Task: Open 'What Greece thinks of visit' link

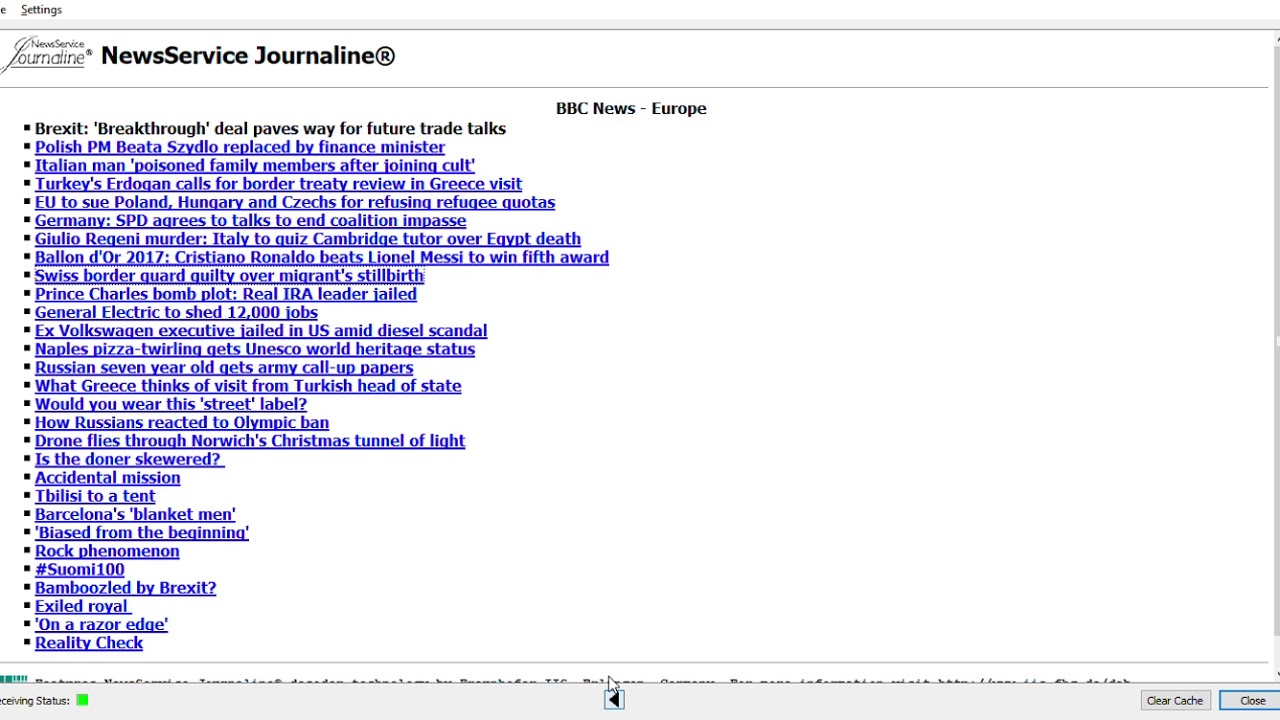Action: tap(248, 385)
